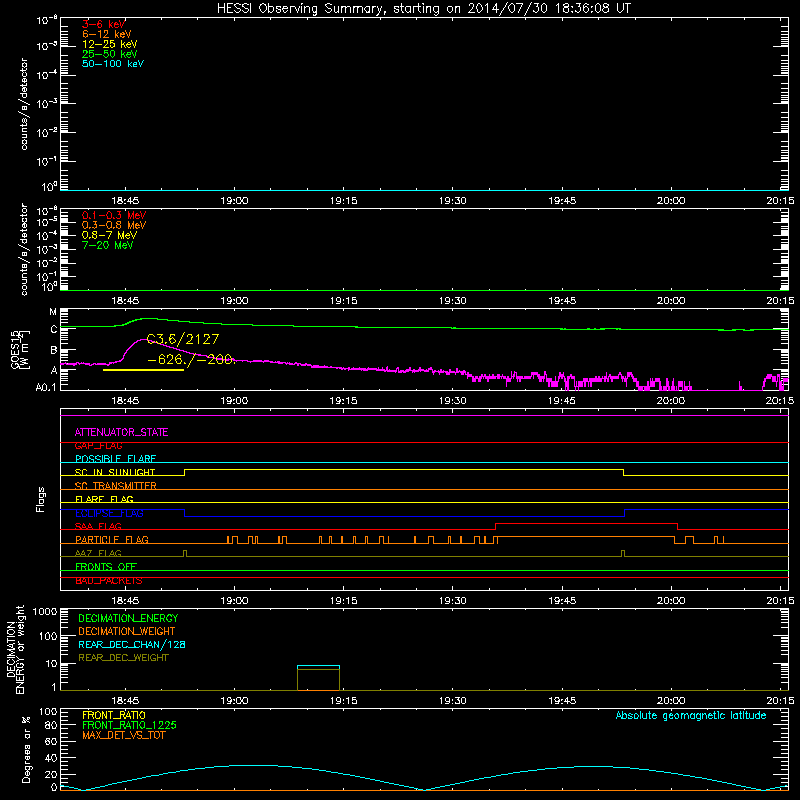Image resolution: width=800 pixels, height=800 pixels.
Task: Click the raised red SAA flag segment
Action: [587, 523]
